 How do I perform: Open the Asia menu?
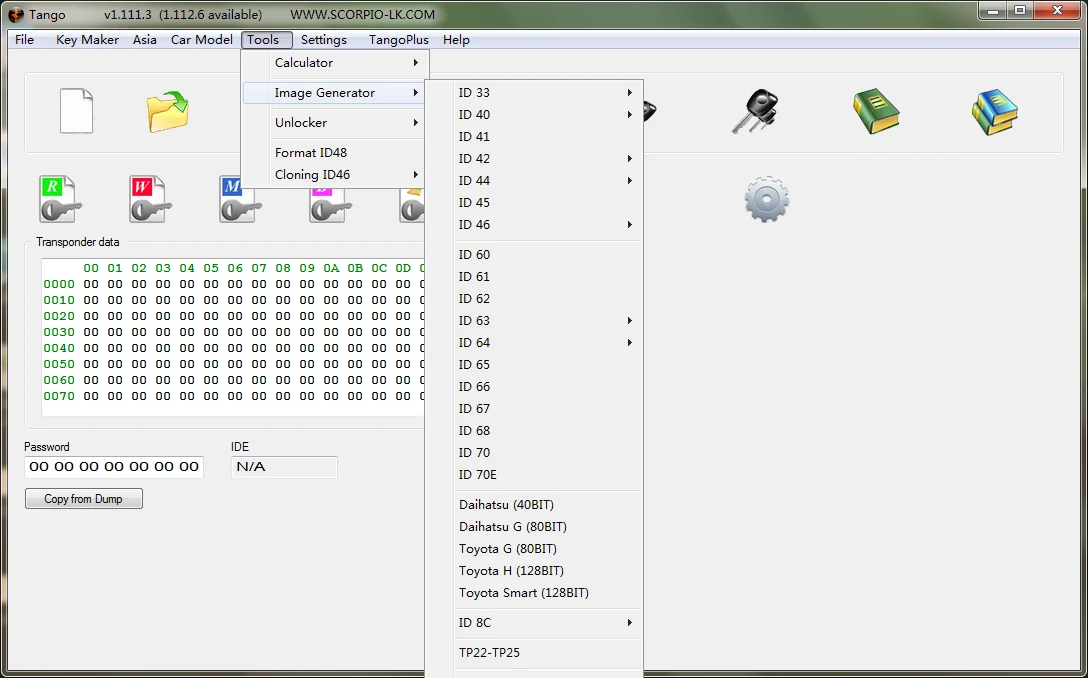coord(145,40)
